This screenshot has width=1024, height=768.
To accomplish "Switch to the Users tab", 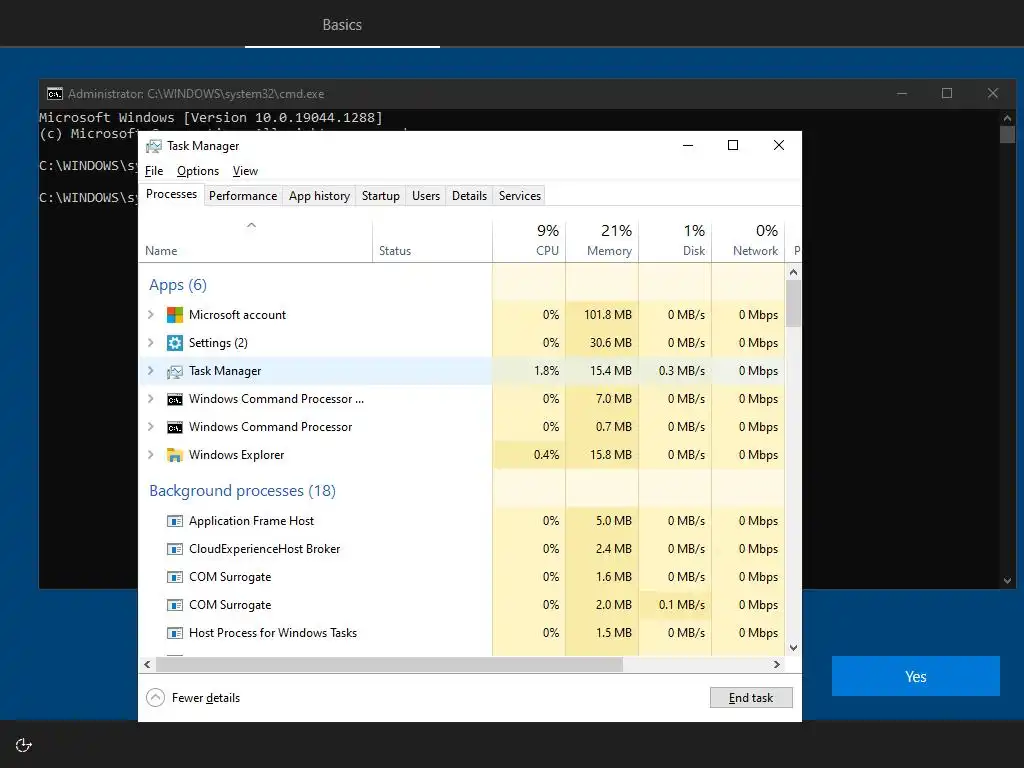I will tap(426, 196).
